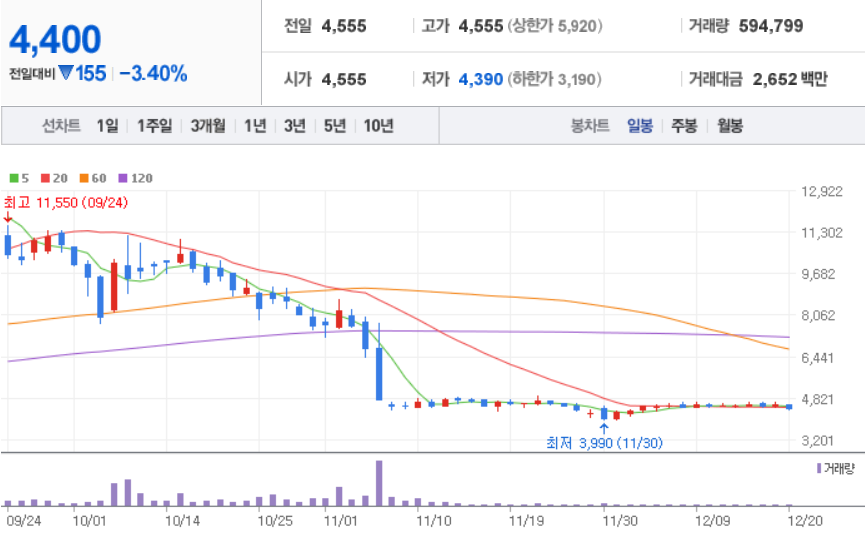Viewport: 865px width, 543px height.
Task: Click the tallest volume bar in early November
Action: pos(379,483)
